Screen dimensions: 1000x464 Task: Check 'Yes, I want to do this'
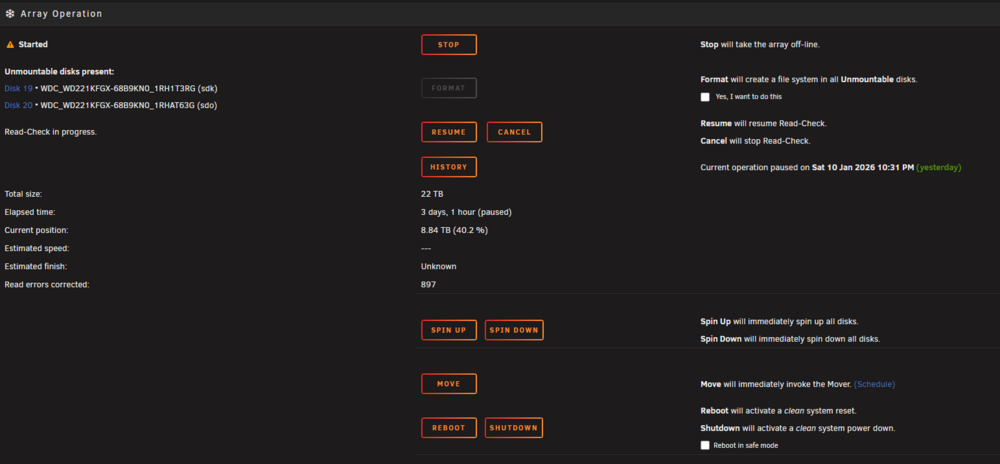tap(705, 97)
